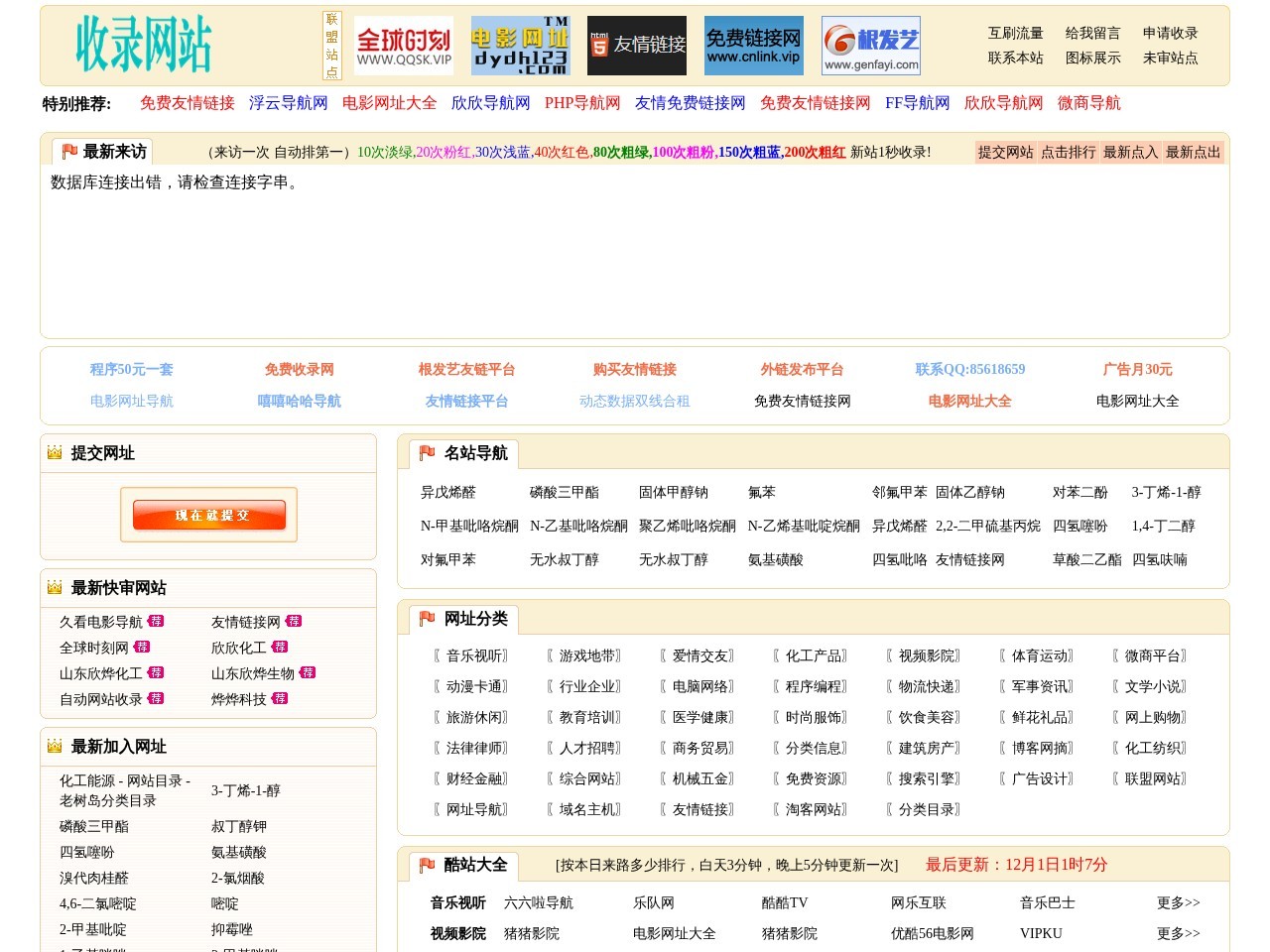Click the 特 badge next to 久看电影导航
Screen dimensions: 1270x952
pyautogui.click(x=158, y=621)
